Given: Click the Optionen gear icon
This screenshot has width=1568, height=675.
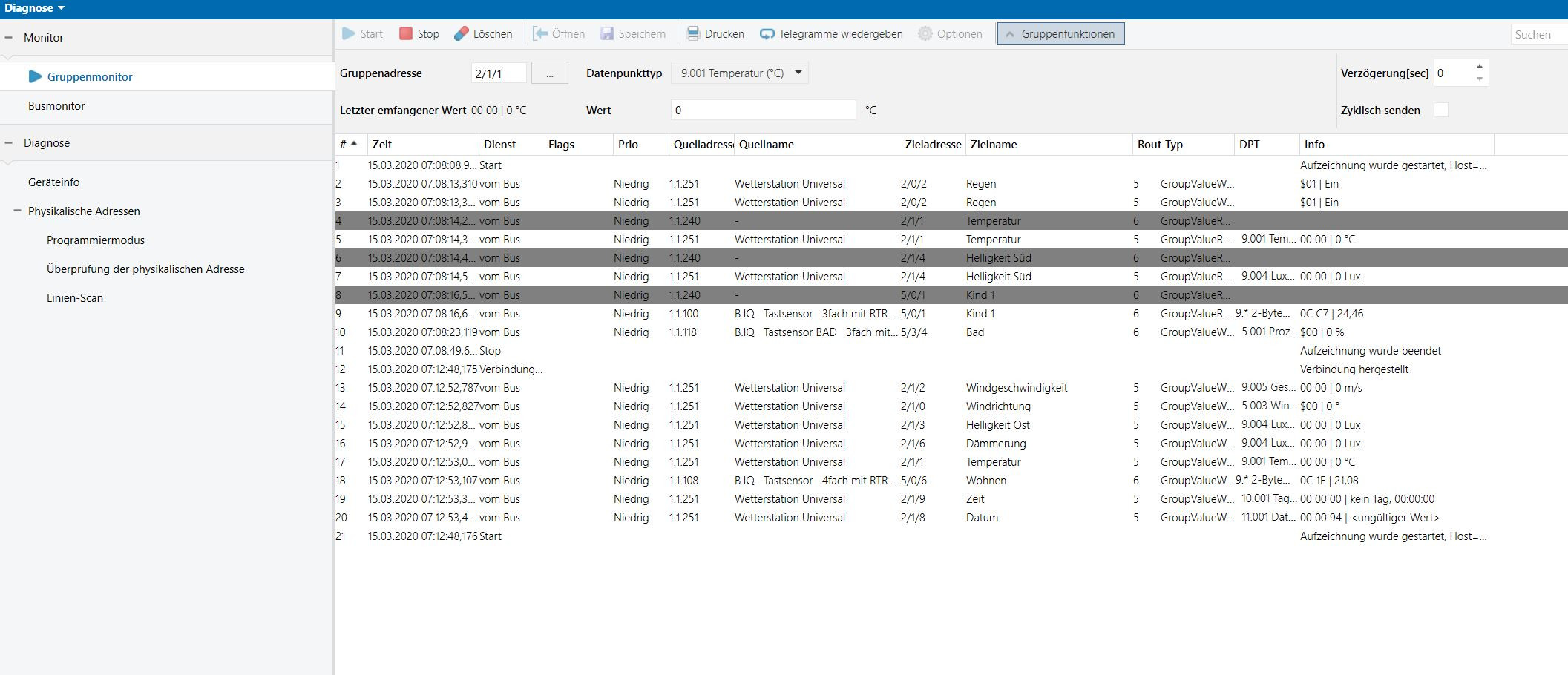Looking at the screenshot, I should (925, 34).
